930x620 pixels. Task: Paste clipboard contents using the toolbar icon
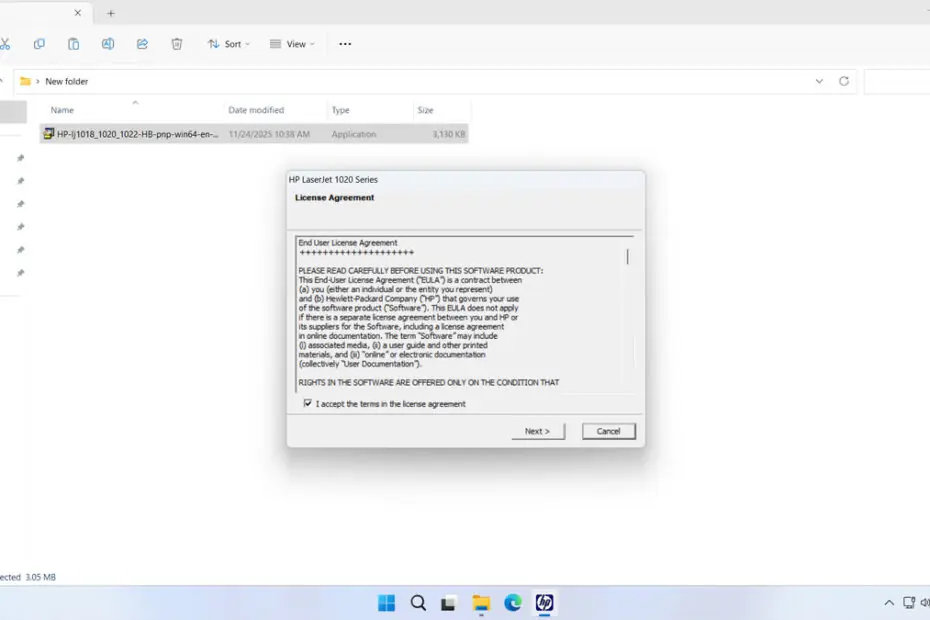coord(73,44)
